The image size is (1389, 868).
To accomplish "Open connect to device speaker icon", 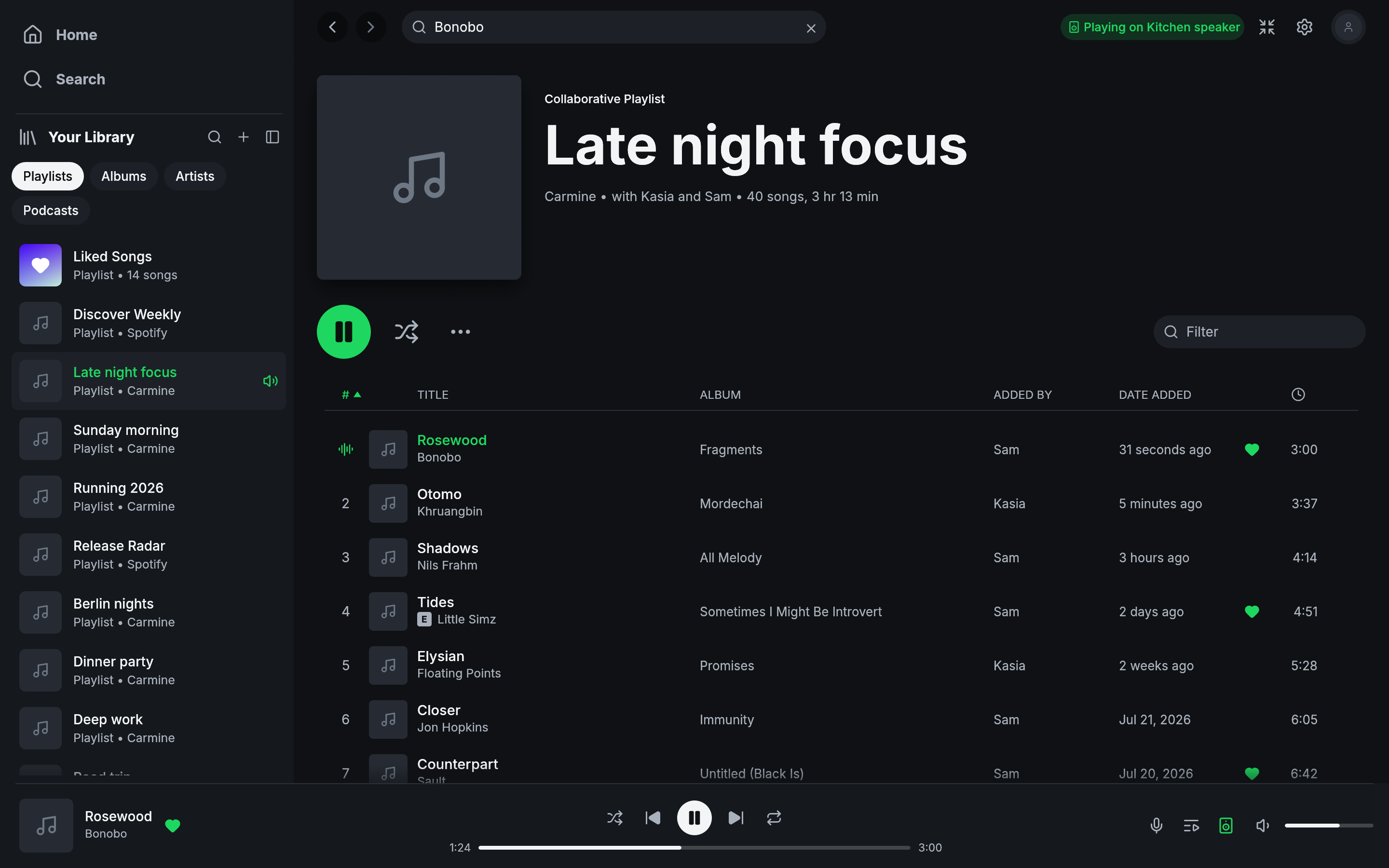I will click(x=1226, y=826).
